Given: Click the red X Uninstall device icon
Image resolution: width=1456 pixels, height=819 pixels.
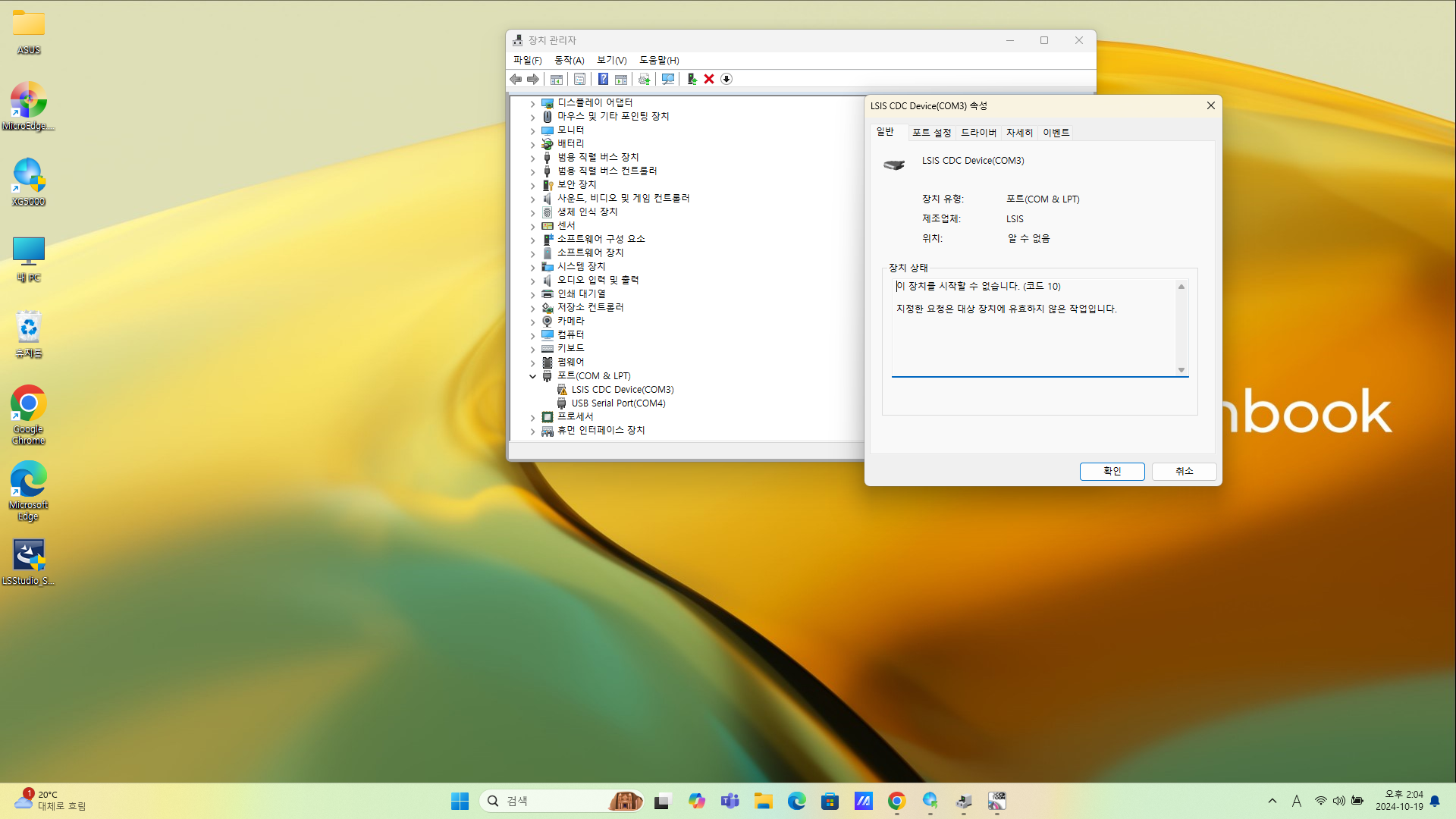Looking at the screenshot, I should [x=709, y=79].
